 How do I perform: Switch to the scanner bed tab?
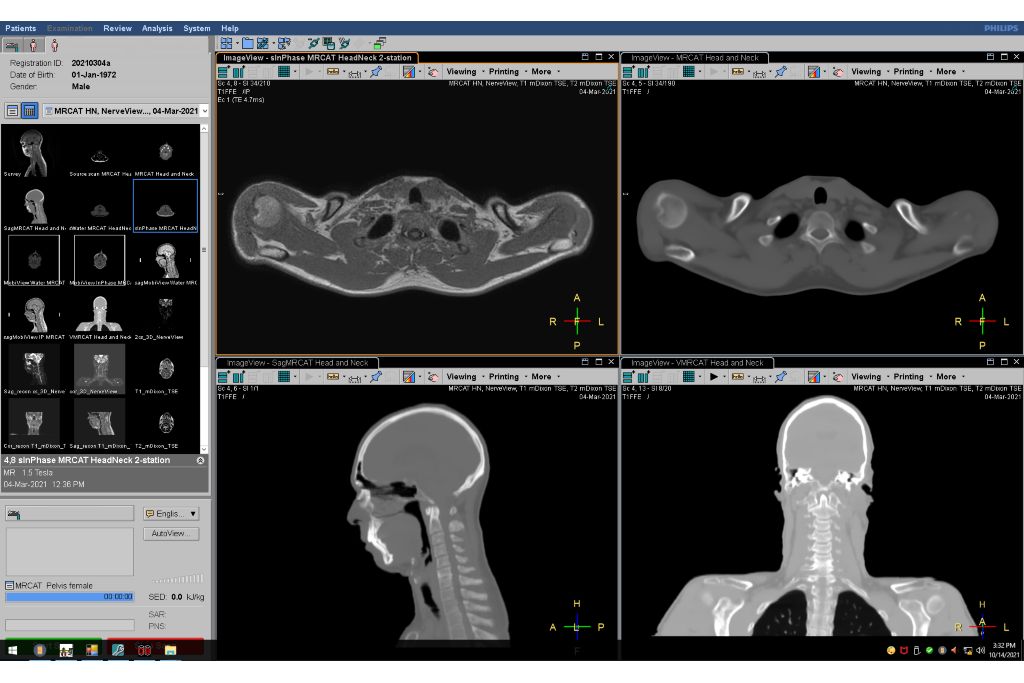coord(11,45)
